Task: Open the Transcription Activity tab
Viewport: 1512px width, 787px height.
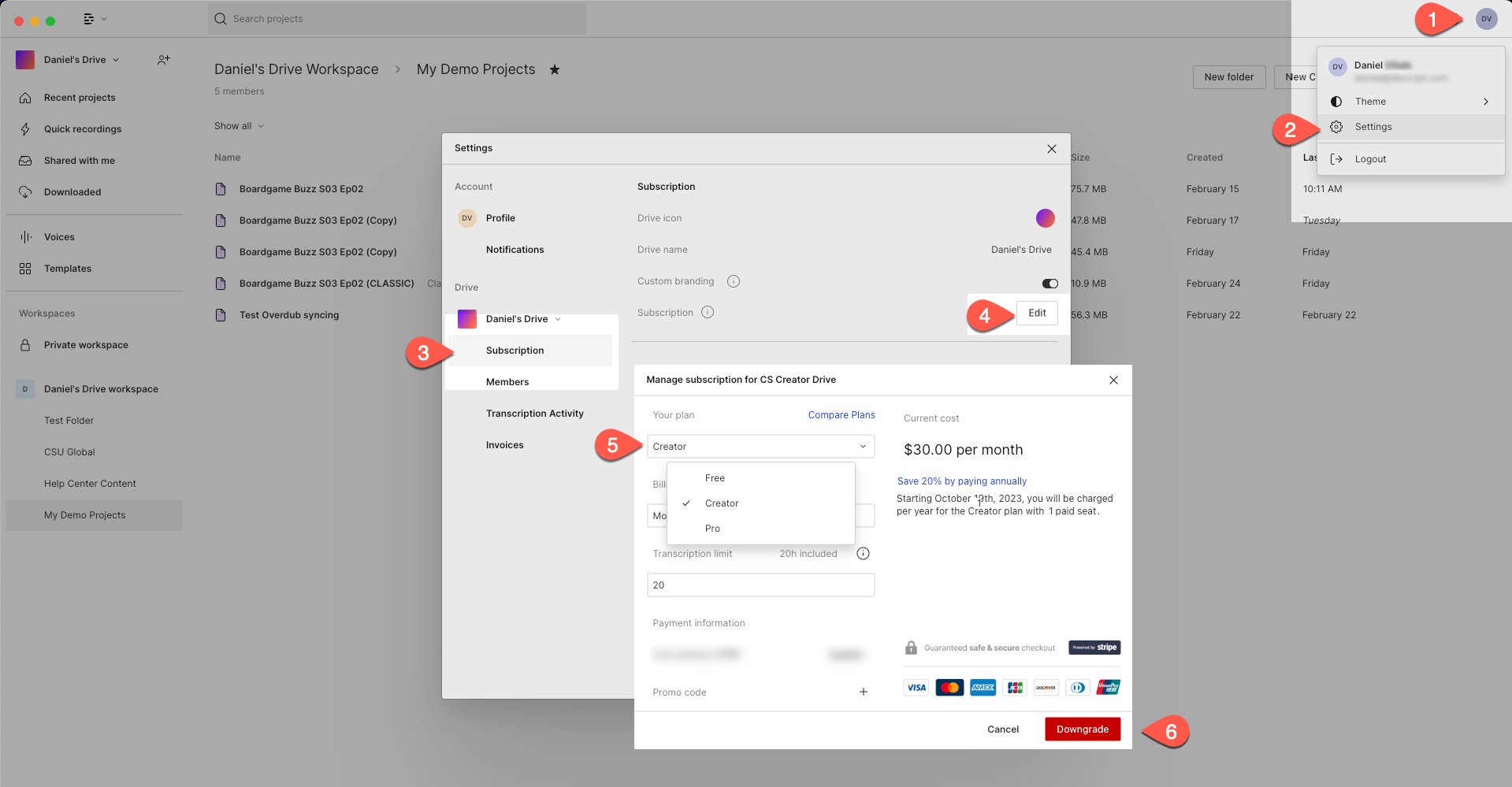Action: [x=534, y=414]
